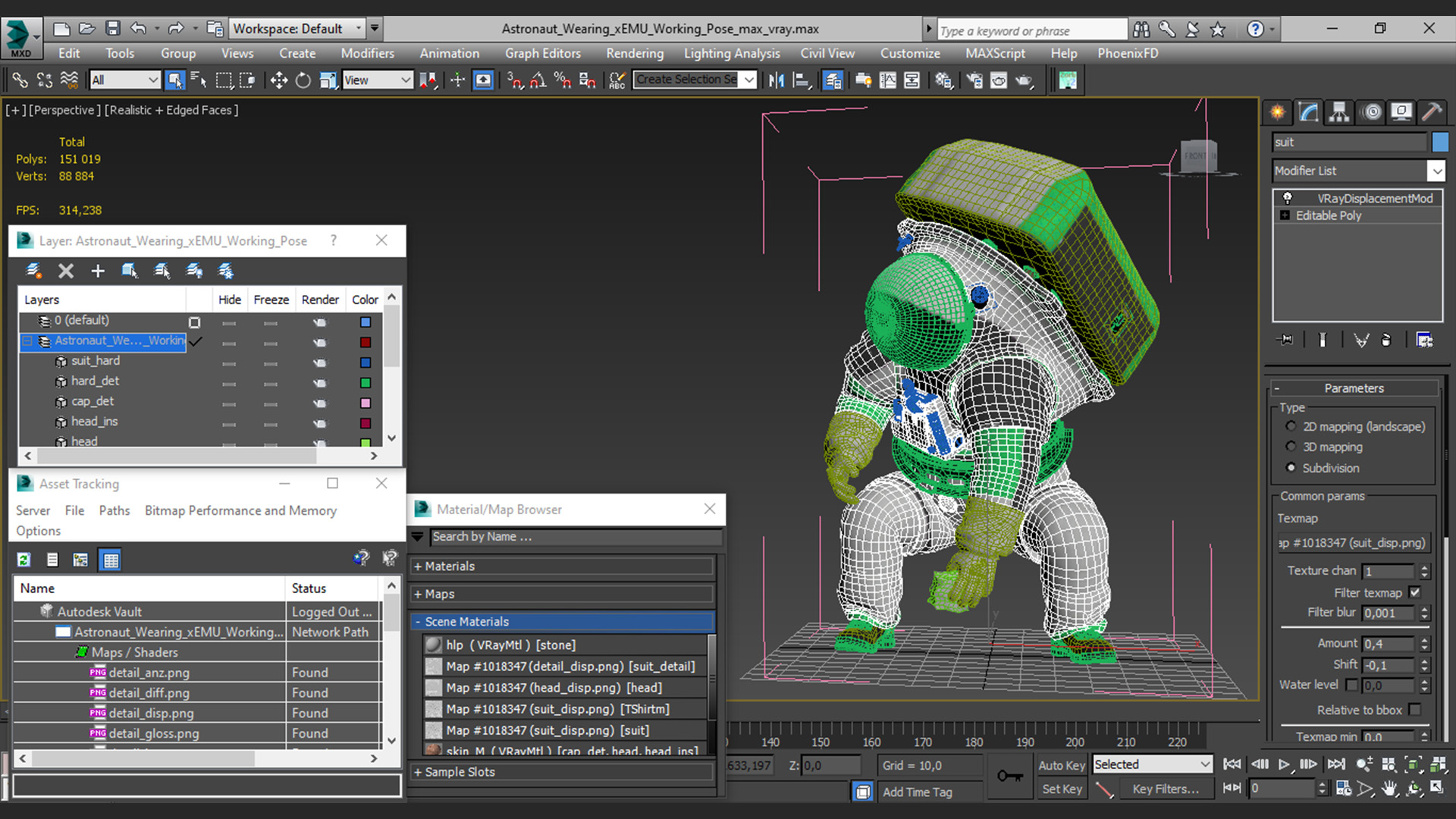Open the Select by Name dialog icon

(199, 80)
